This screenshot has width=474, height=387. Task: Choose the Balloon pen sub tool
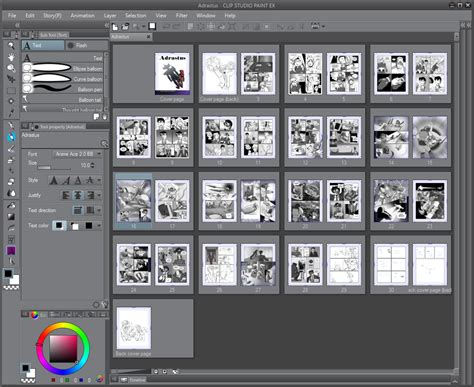tap(63, 89)
